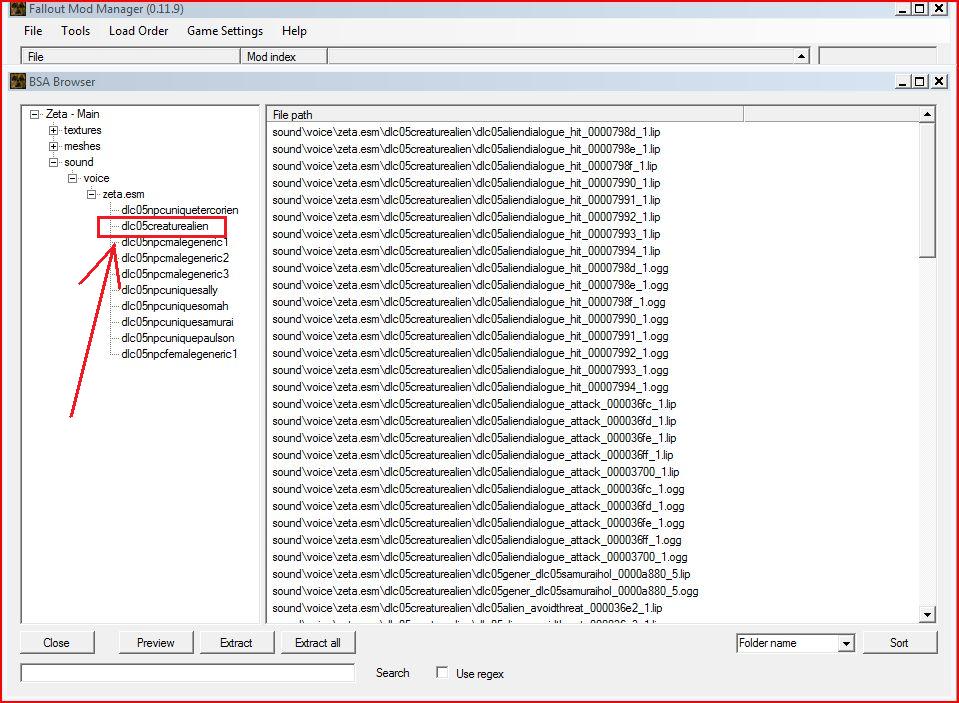Click the Close button in BSA Browser
959x703 pixels.
click(57, 642)
